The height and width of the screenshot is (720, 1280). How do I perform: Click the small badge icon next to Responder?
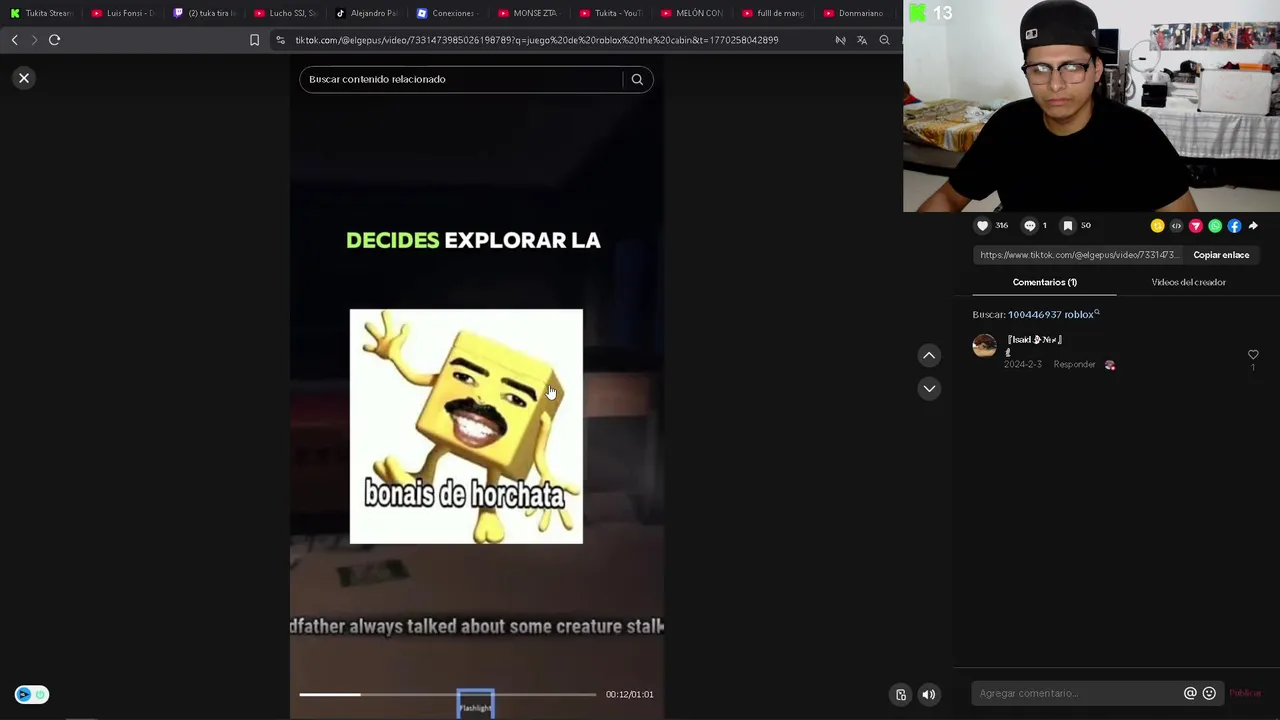[1110, 365]
